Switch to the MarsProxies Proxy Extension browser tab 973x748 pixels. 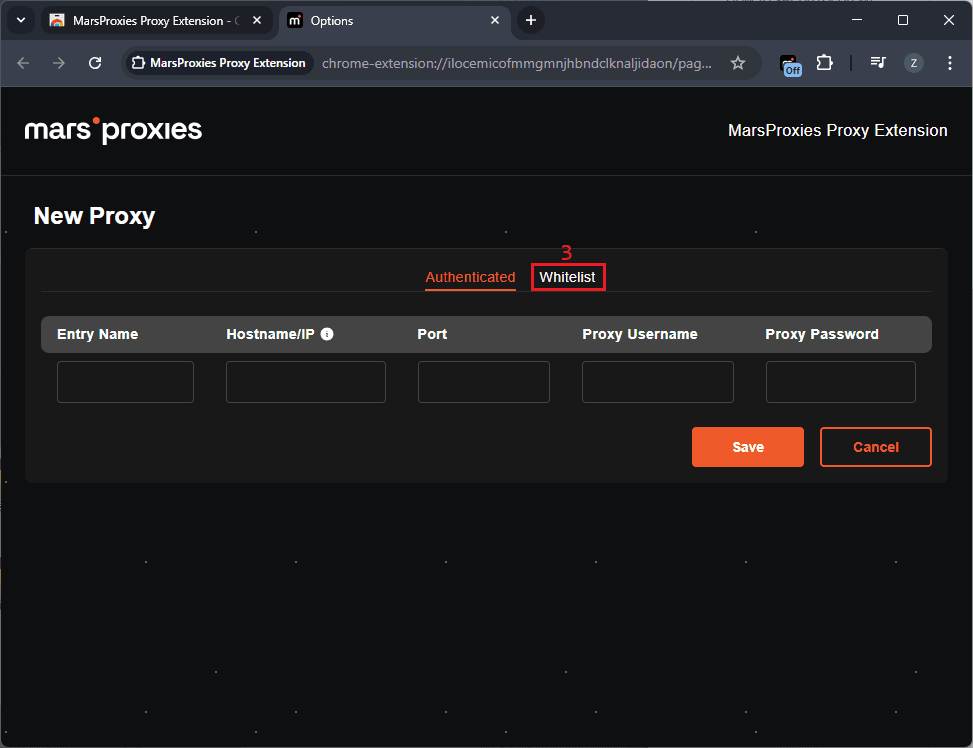[x=150, y=20]
